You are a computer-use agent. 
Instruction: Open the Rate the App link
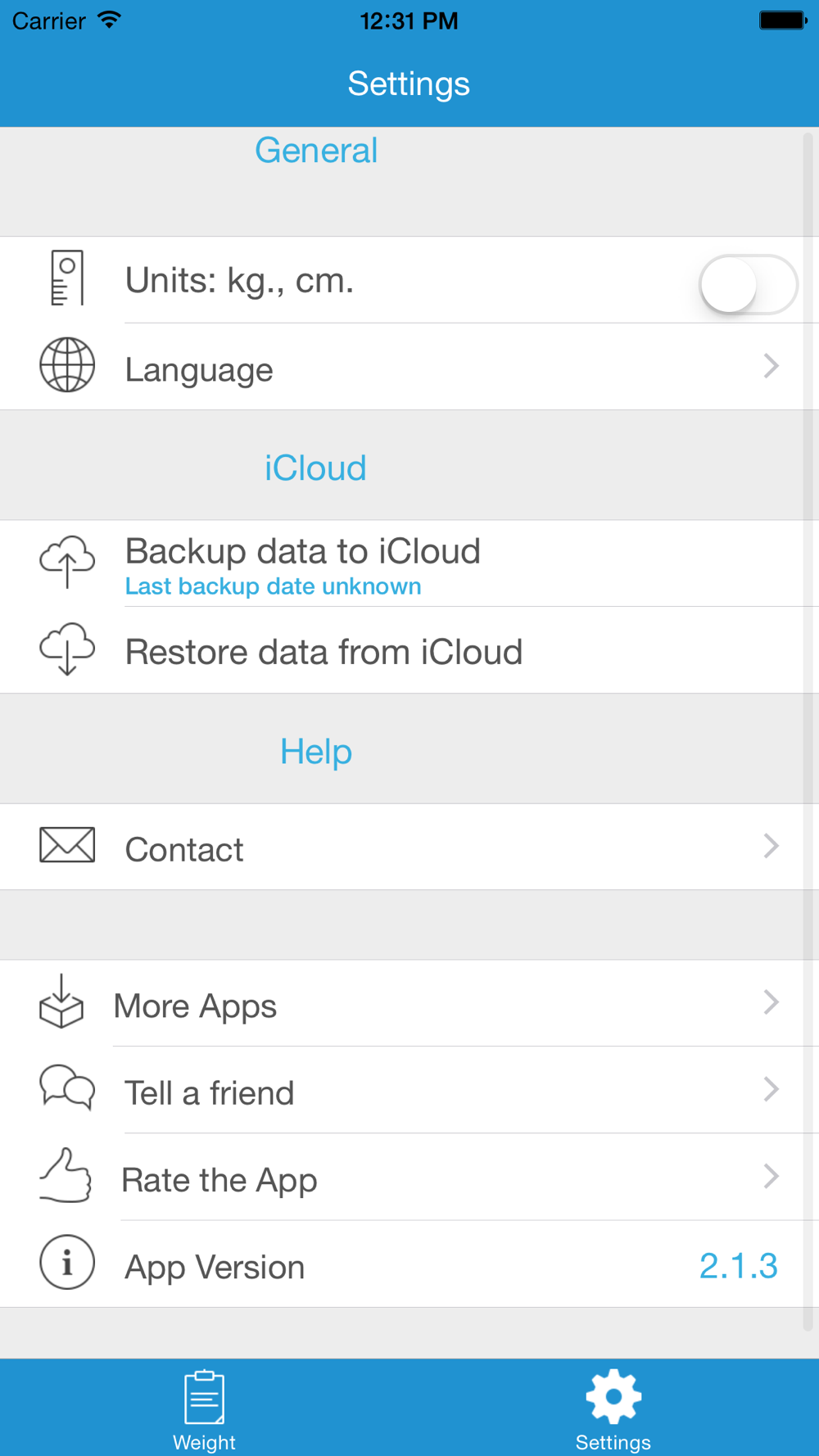219,1180
